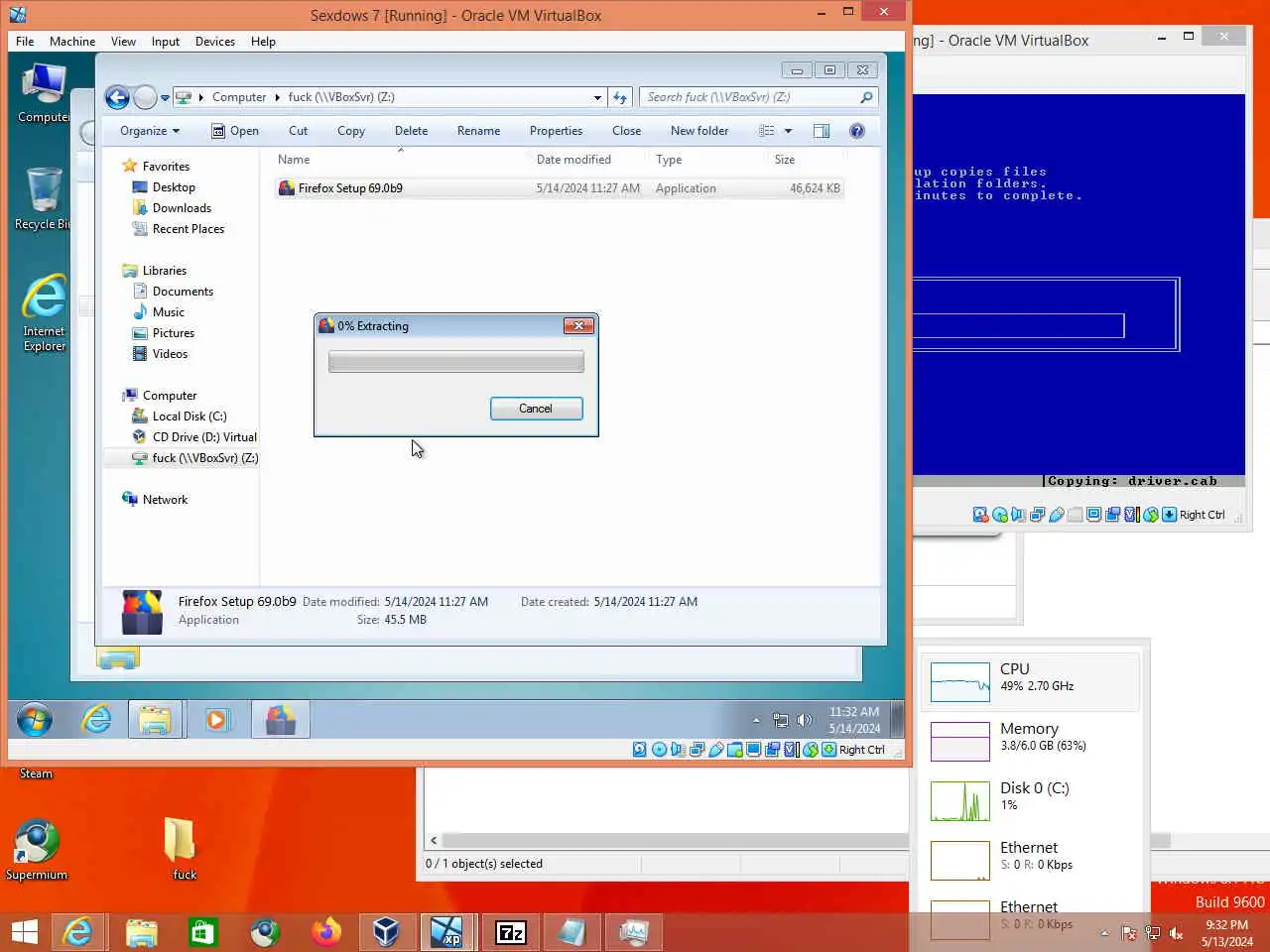Click the Properties toolbar button
The width and height of the screenshot is (1270, 952).
(556, 131)
